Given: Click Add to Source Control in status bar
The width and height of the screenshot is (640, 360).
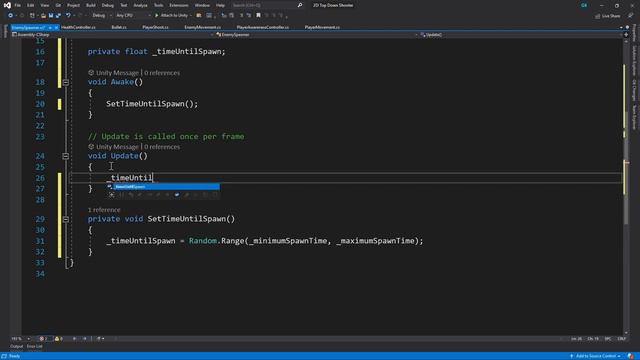Looking at the screenshot, I should pos(596,356).
